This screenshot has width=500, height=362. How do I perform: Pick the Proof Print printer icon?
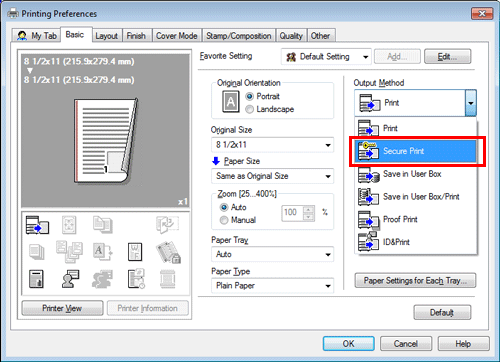click(x=368, y=220)
